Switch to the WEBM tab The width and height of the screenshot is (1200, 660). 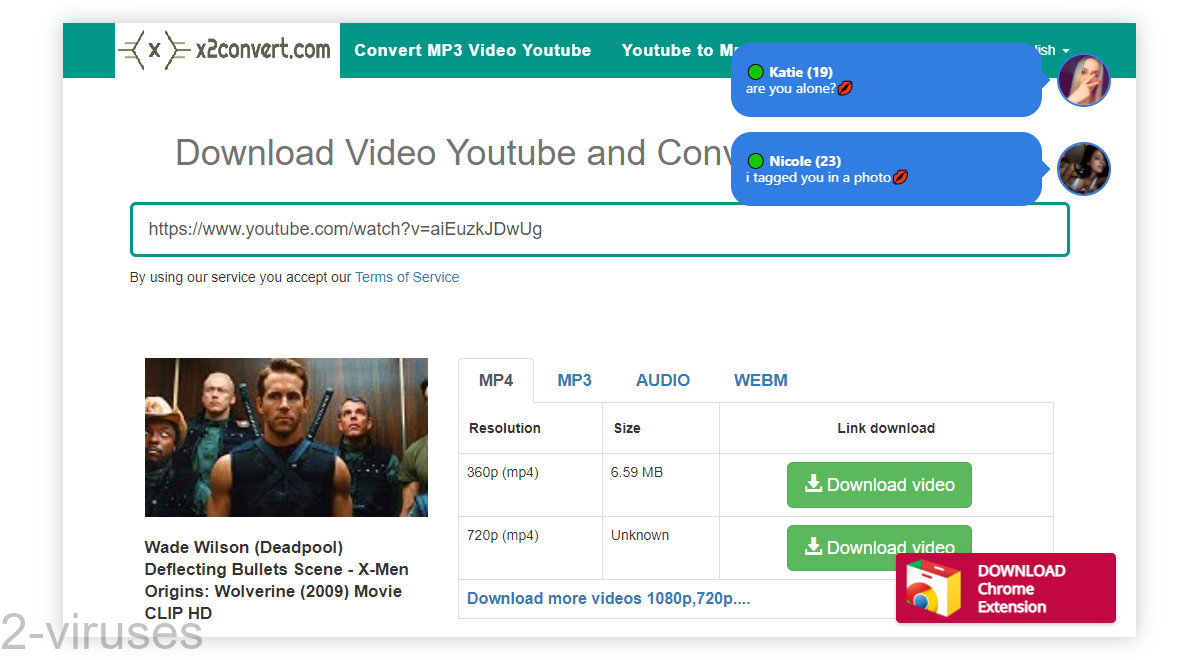[x=760, y=380]
